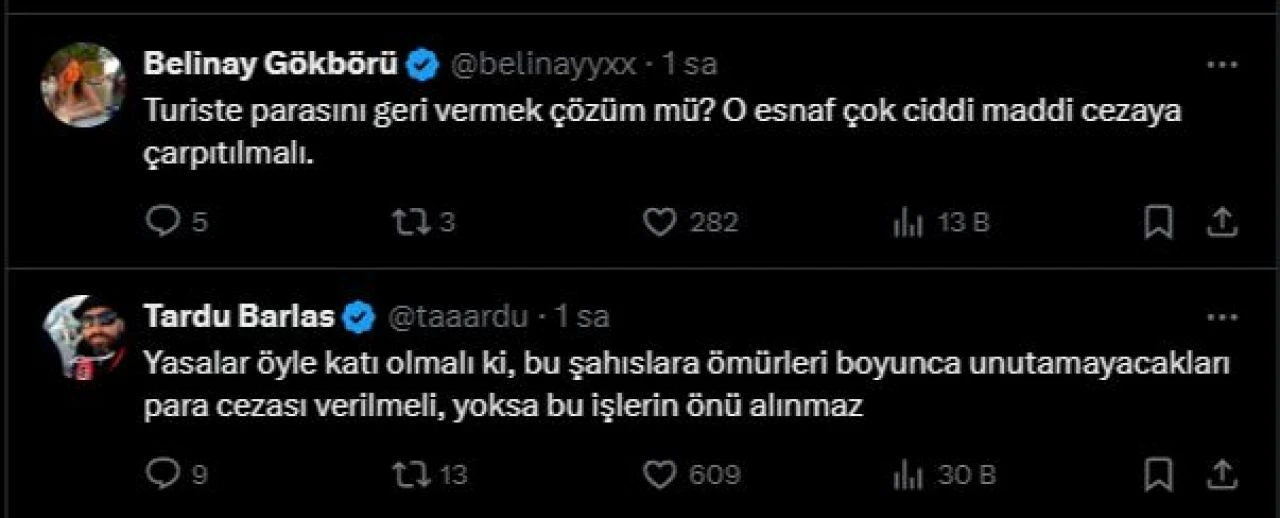The image size is (1280, 518).
Task: Open Belinay Gökbörü's profile picture
Action: (x=82, y=85)
